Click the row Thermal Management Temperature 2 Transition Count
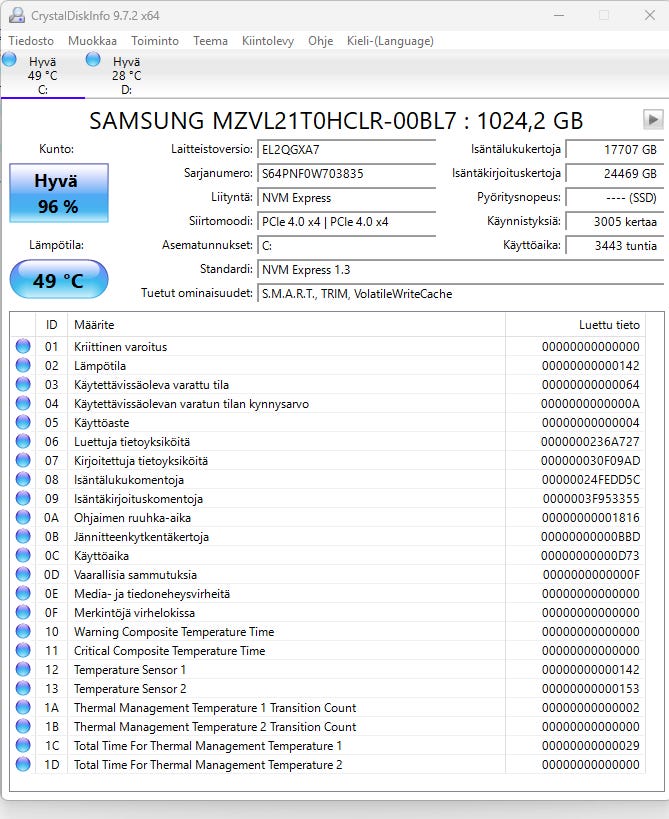Viewport: 669px width, 819px height. tap(327, 727)
